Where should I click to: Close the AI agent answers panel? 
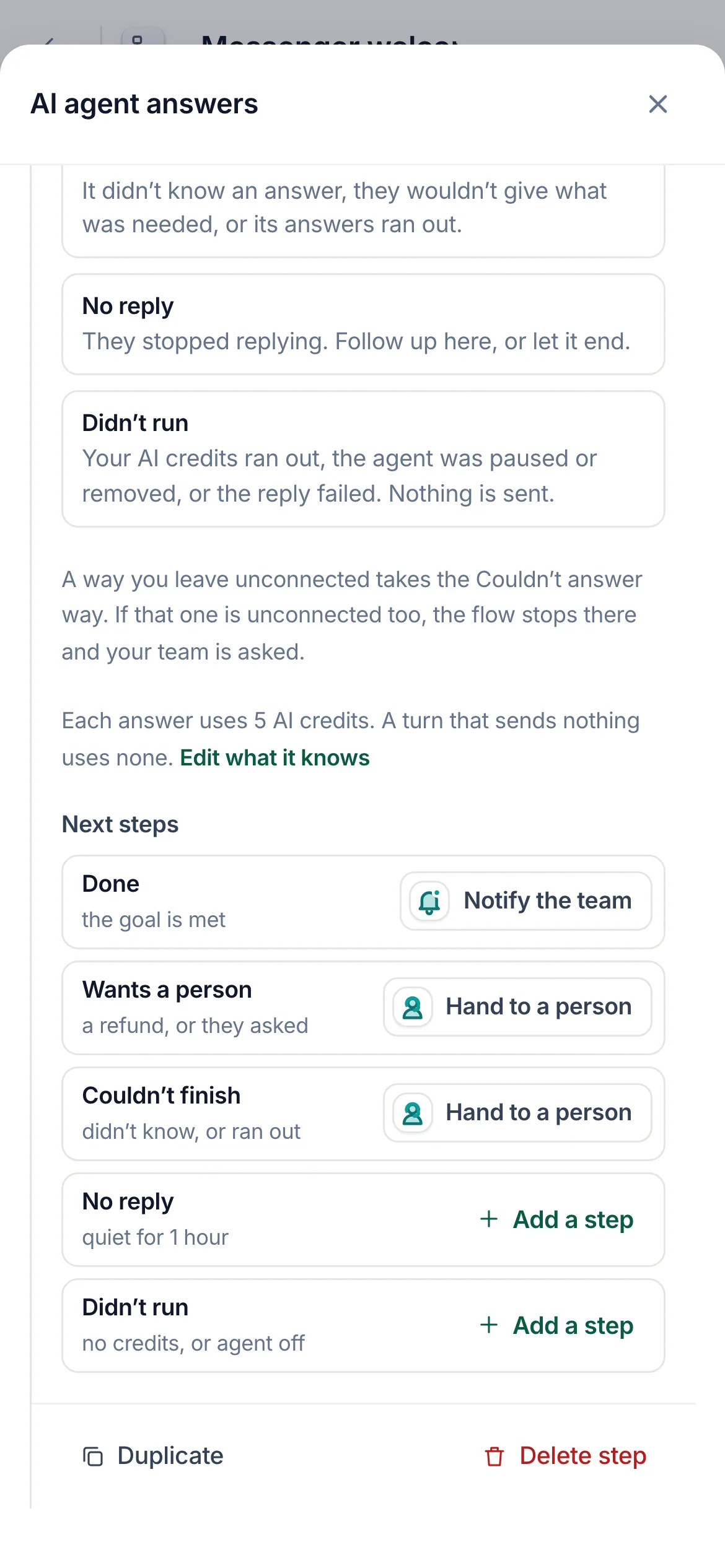coord(657,104)
